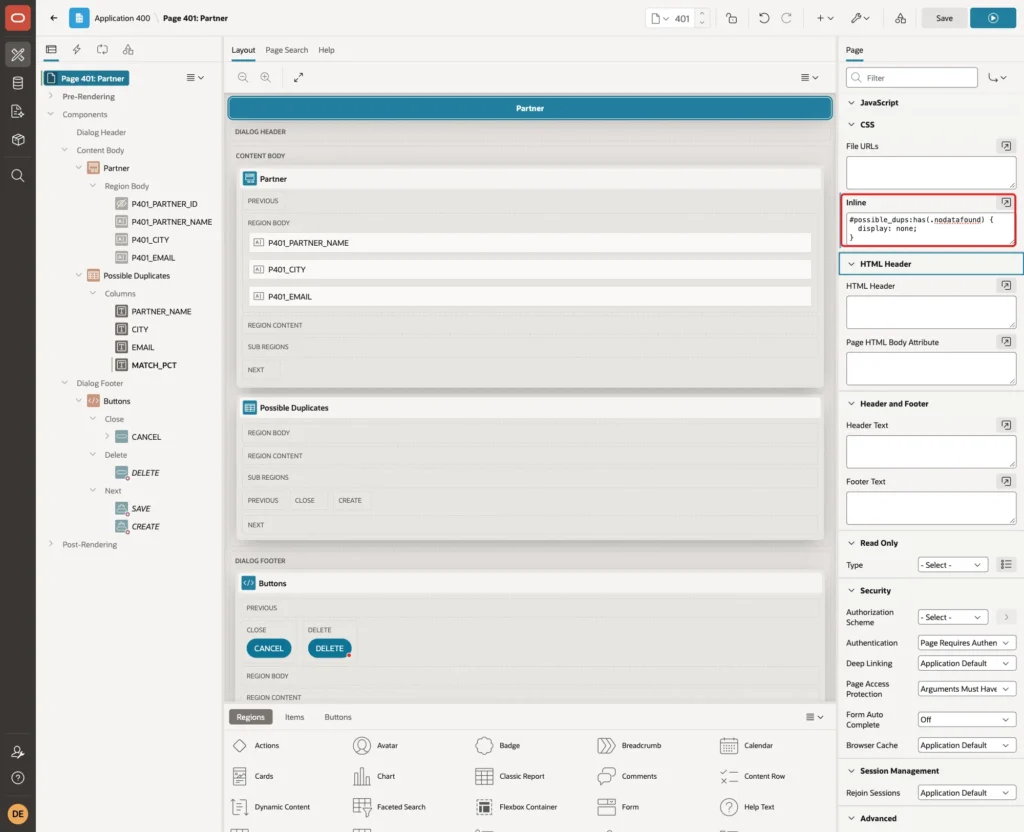
Task: Click the property Filter search field
Action: [x=912, y=78]
